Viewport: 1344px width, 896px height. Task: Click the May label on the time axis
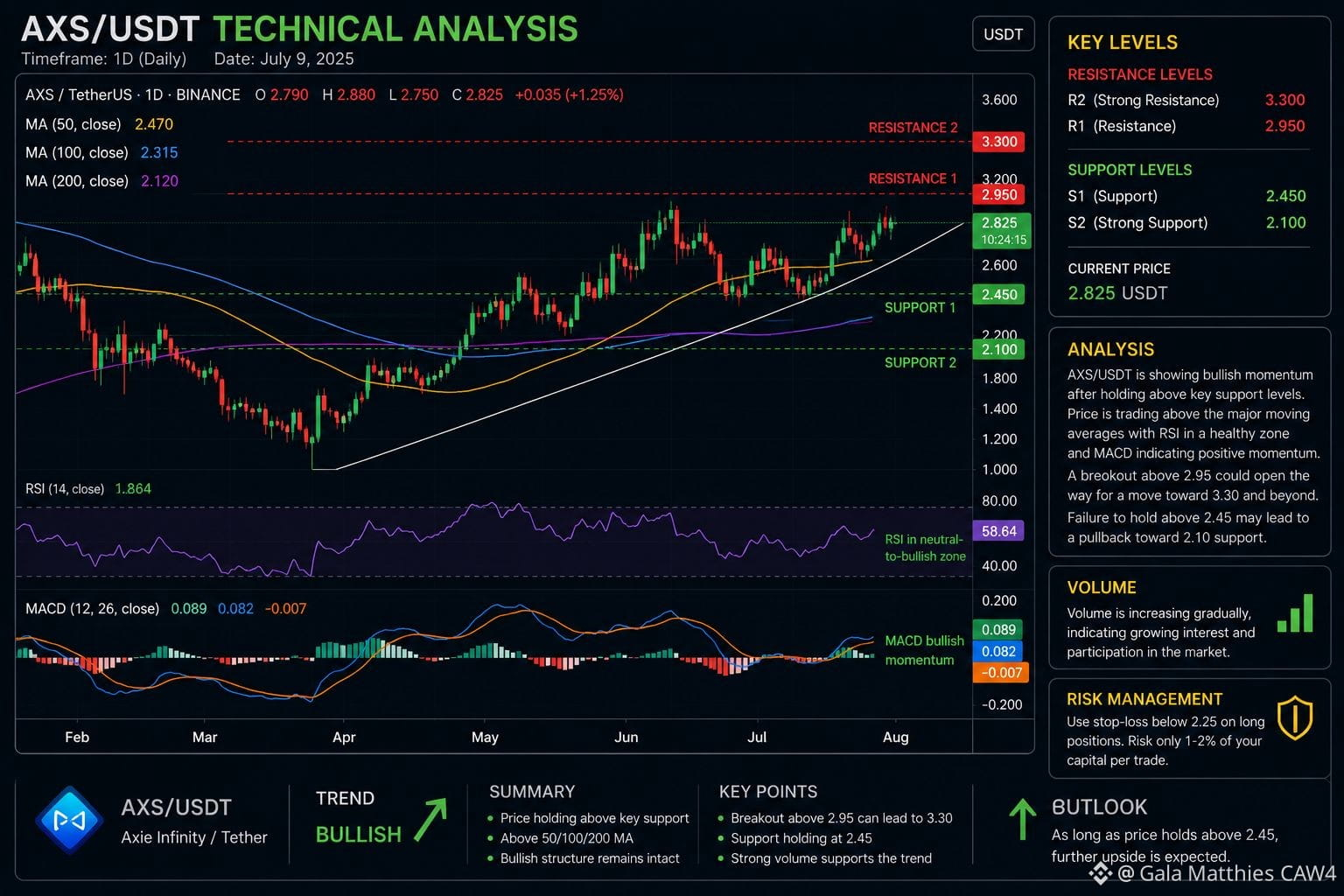click(x=485, y=737)
